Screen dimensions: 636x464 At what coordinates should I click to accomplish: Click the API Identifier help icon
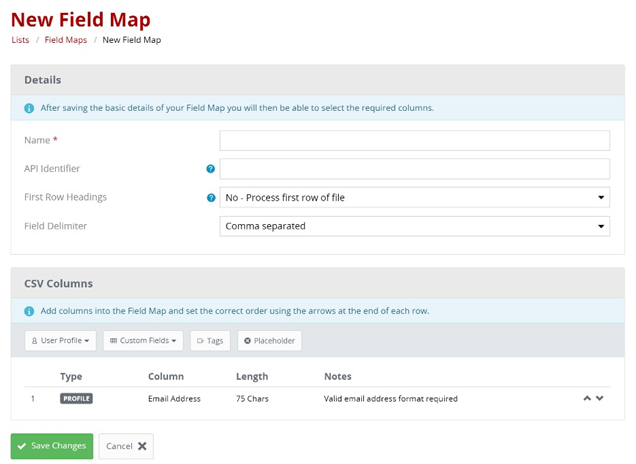click(x=211, y=169)
